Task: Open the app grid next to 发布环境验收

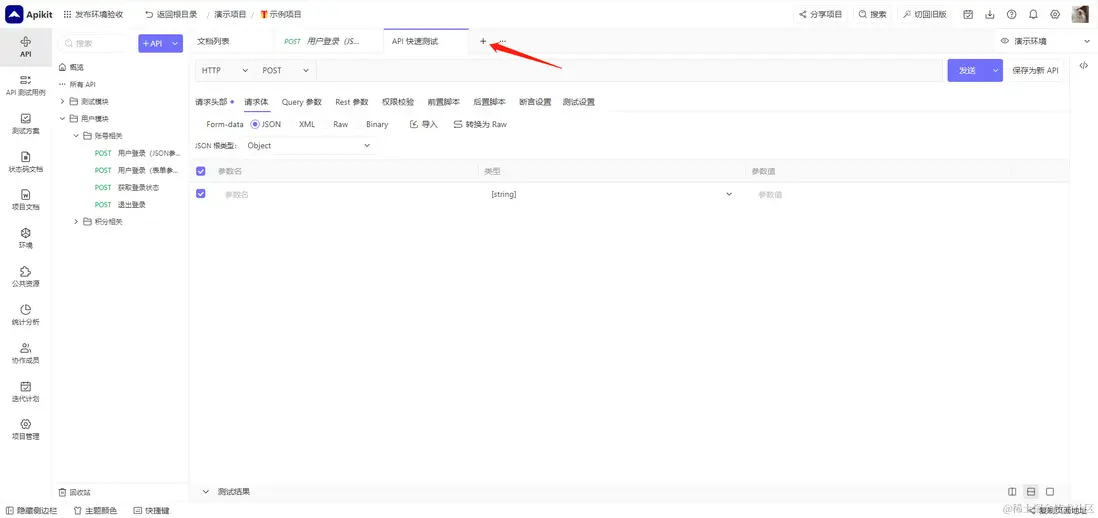Action: (67, 14)
